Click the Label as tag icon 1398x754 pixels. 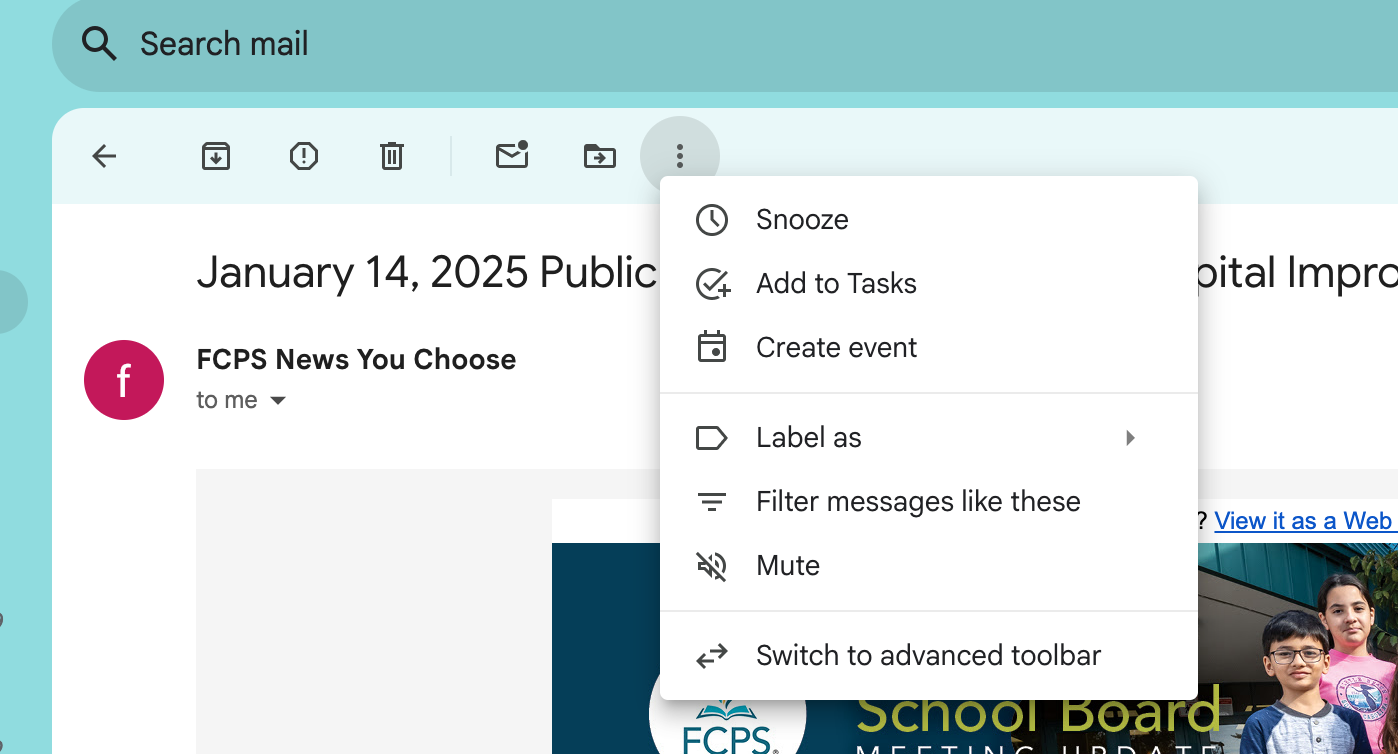pos(711,438)
